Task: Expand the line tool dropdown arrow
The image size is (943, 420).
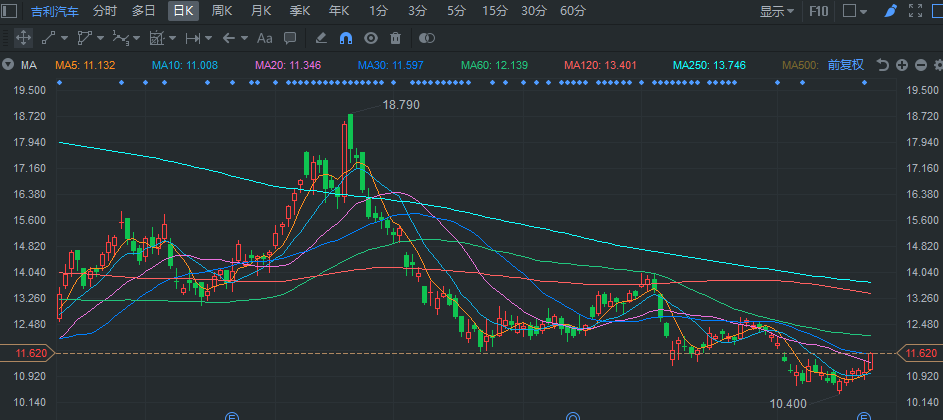Action: click(x=64, y=38)
